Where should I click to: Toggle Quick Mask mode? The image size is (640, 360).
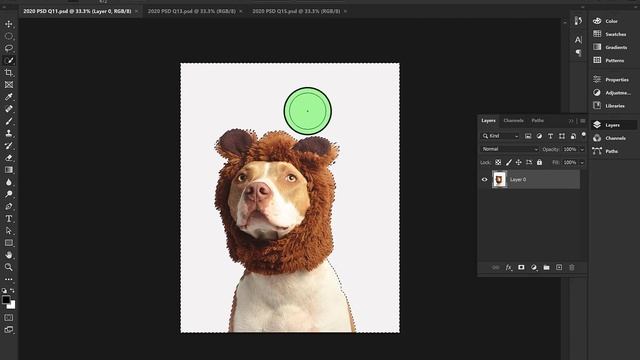[x=9, y=318]
